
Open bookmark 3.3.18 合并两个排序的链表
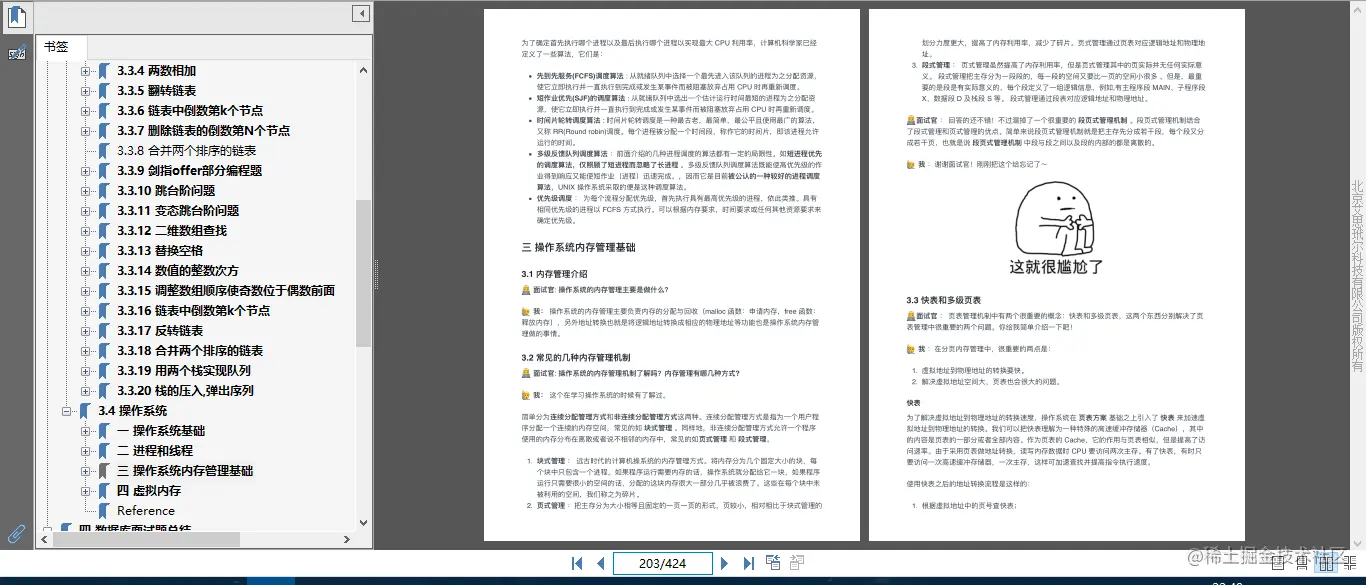click(190, 351)
